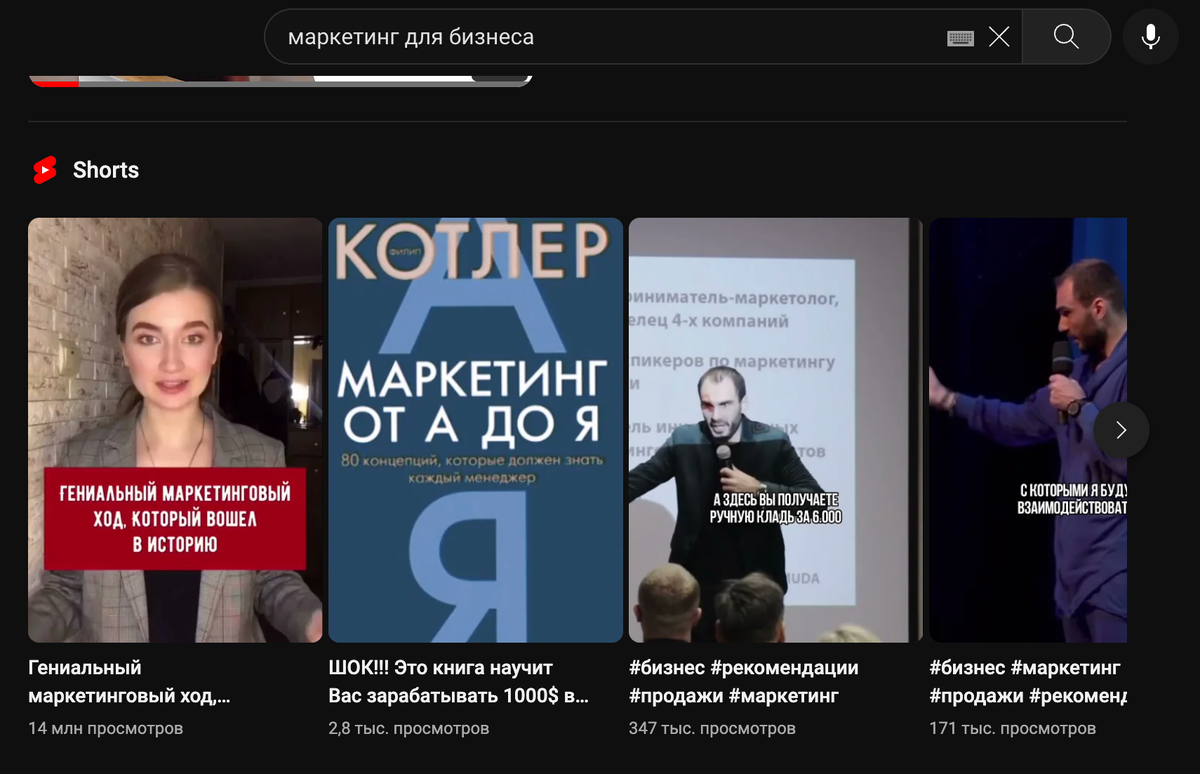Image resolution: width=1200 pixels, height=774 pixels.
Task: Click the magnifying glass search button
Action: coord(1066,37)
